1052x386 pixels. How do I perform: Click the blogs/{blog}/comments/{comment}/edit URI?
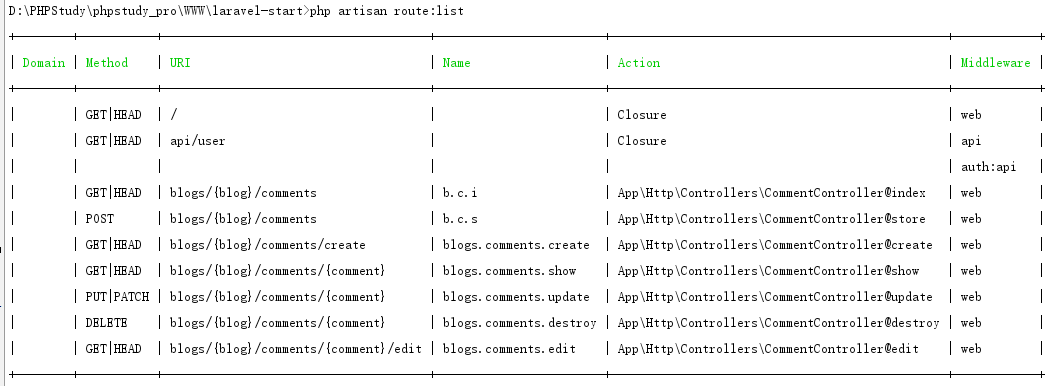click(x=296, y=349)
